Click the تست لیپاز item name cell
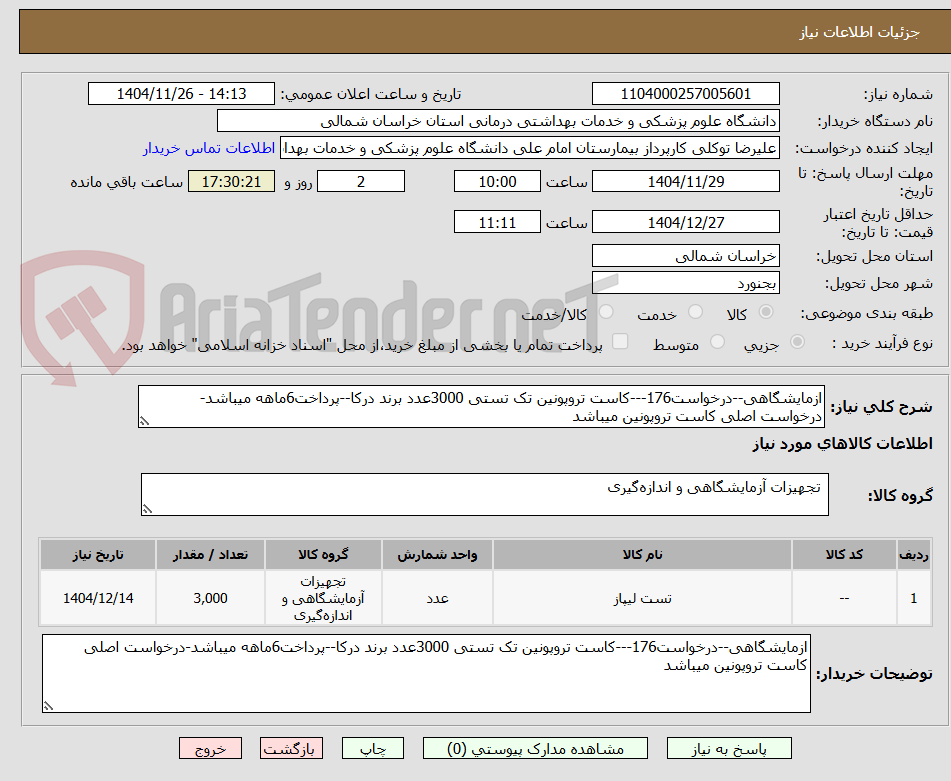Screen dimensions: 951x781 coord(642,598)
